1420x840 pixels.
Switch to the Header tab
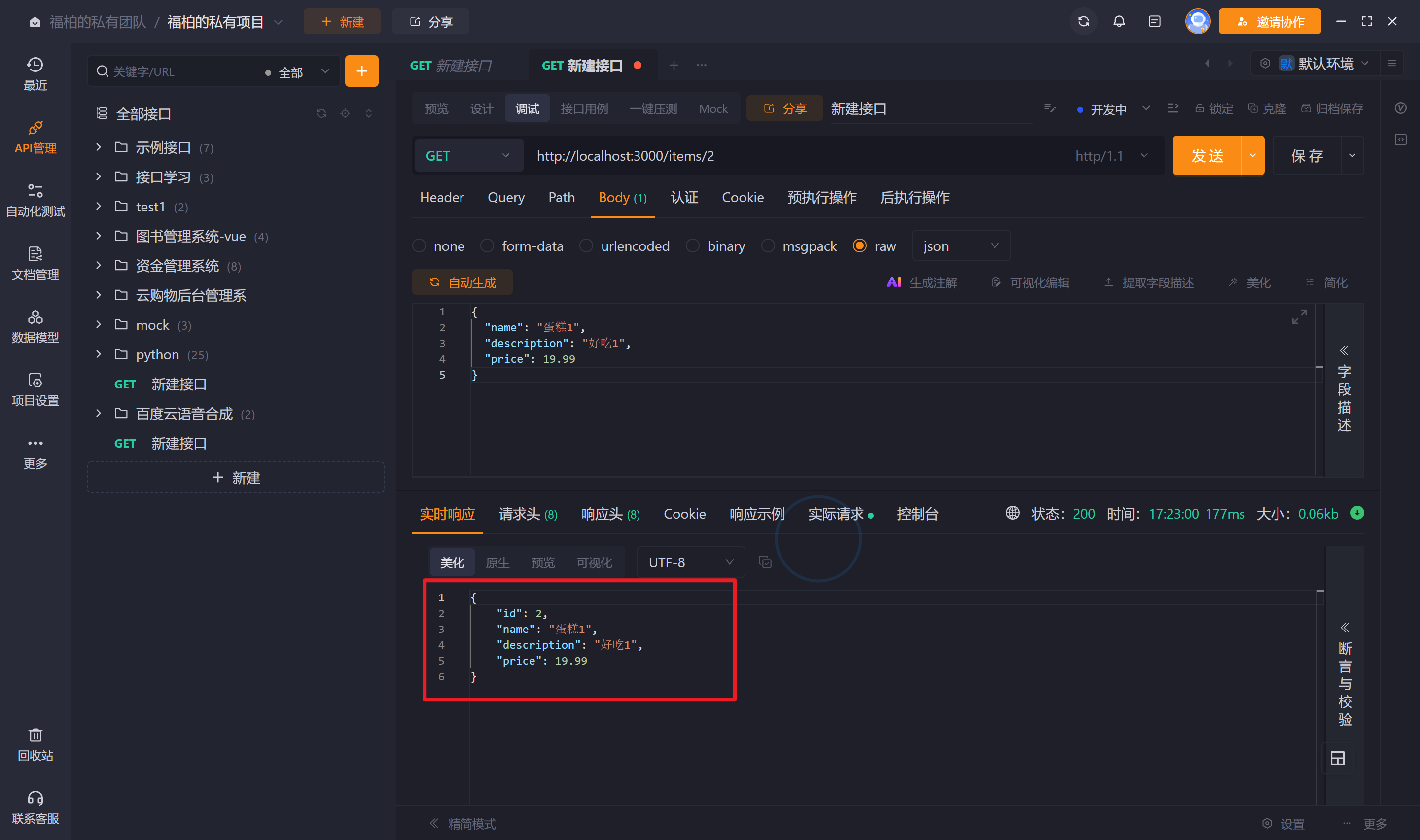[x=441, y=198]
